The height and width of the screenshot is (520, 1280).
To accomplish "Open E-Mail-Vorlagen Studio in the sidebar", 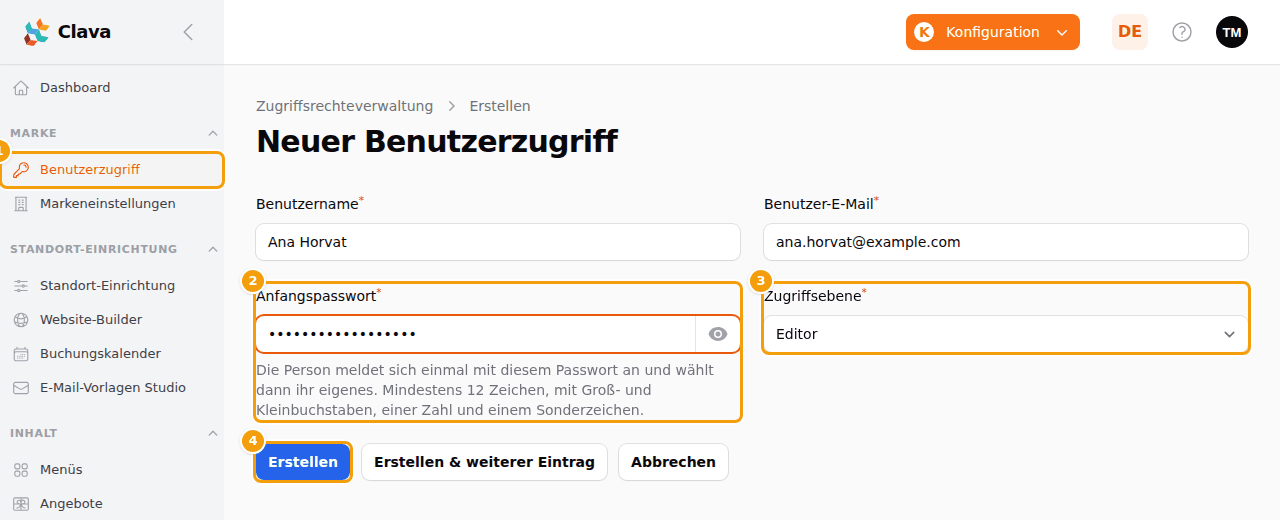I will pyautogui.click(x=112, y=388).
